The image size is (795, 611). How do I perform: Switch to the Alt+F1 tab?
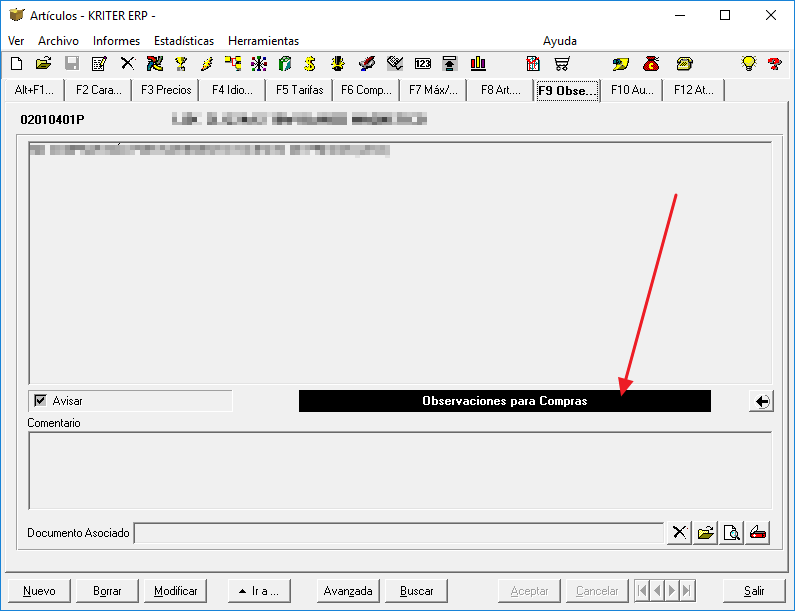pyautogui.click(x=34, y=90)
